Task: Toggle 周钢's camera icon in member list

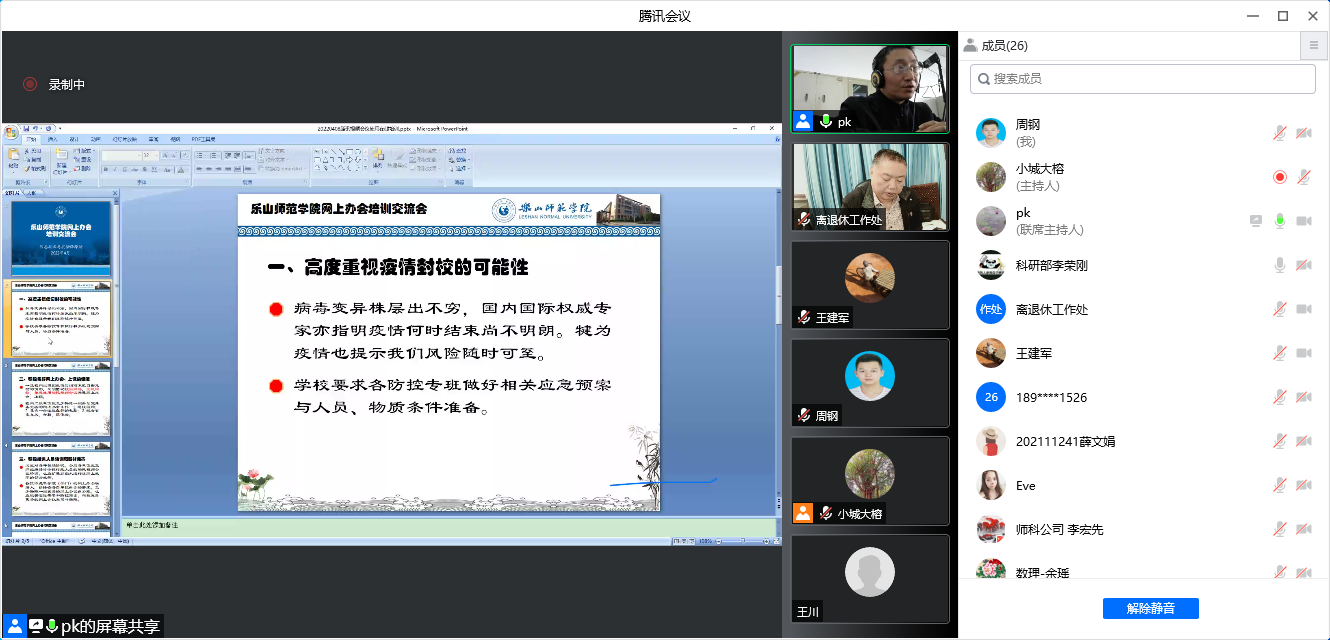Action: point(1303,133)
